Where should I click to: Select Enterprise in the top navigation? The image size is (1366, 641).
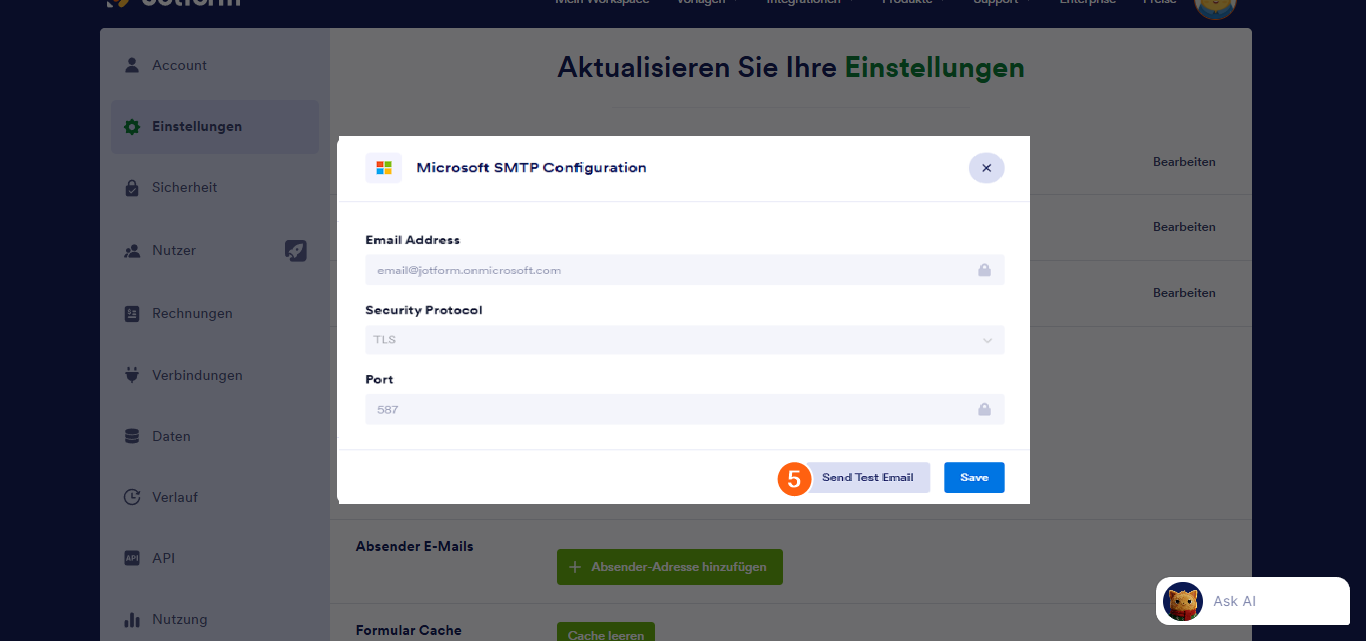[1087, 3]
